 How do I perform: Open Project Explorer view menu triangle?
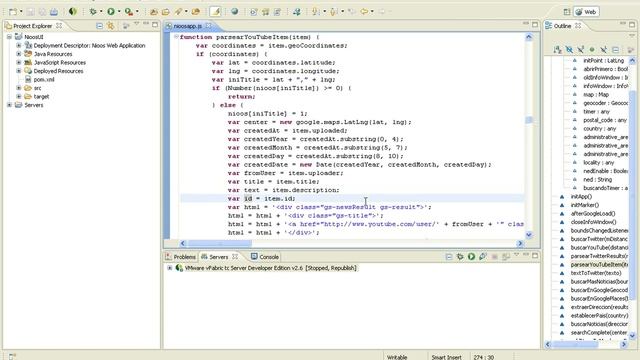click(137, 24)
